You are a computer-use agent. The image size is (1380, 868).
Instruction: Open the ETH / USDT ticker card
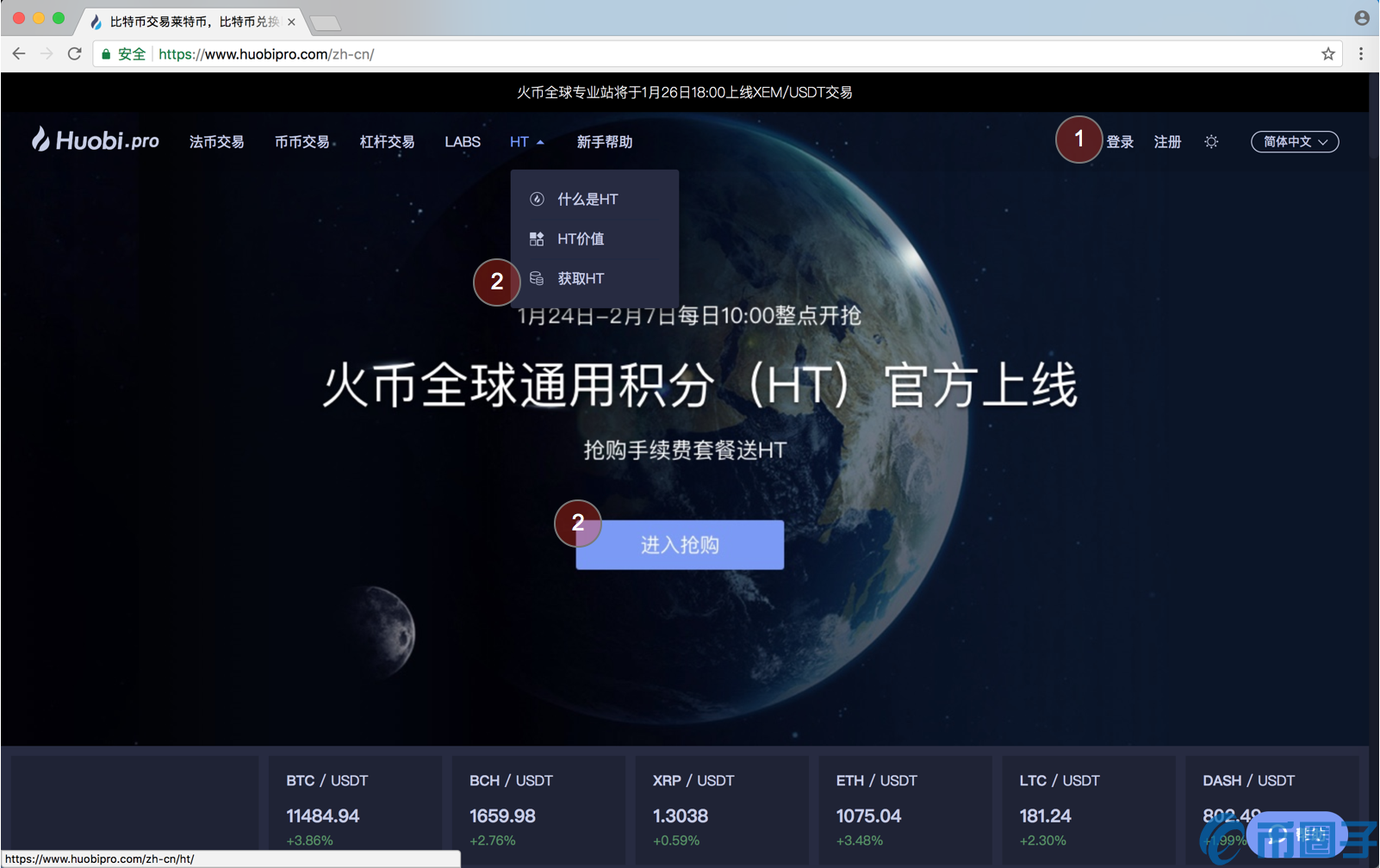[x=905, y=810]
